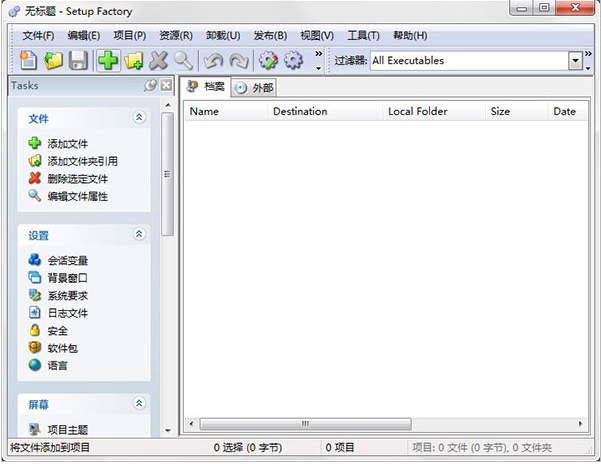This screenshot has height=464, width=601.
Task: Click the New Project toolbar icon
Action: (28, 61)
